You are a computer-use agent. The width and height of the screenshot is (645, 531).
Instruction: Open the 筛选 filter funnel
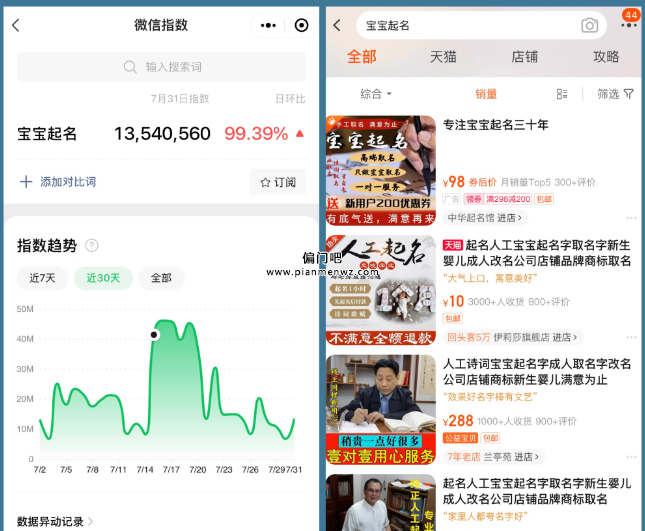pyautogui.click(x=615, y=94)
